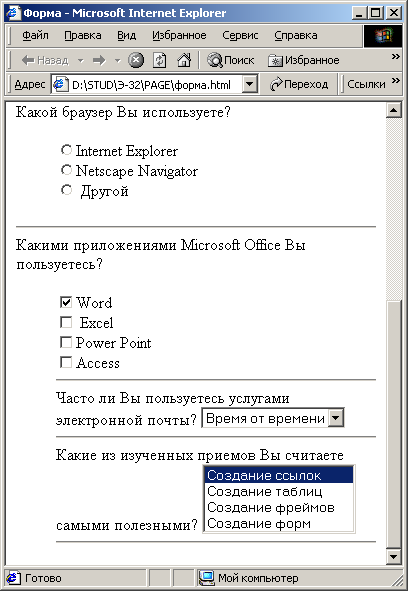Open the Справка menu
The height and width of the screenshot is (591, 408).
pyautogui.click(x=296, y=35)
